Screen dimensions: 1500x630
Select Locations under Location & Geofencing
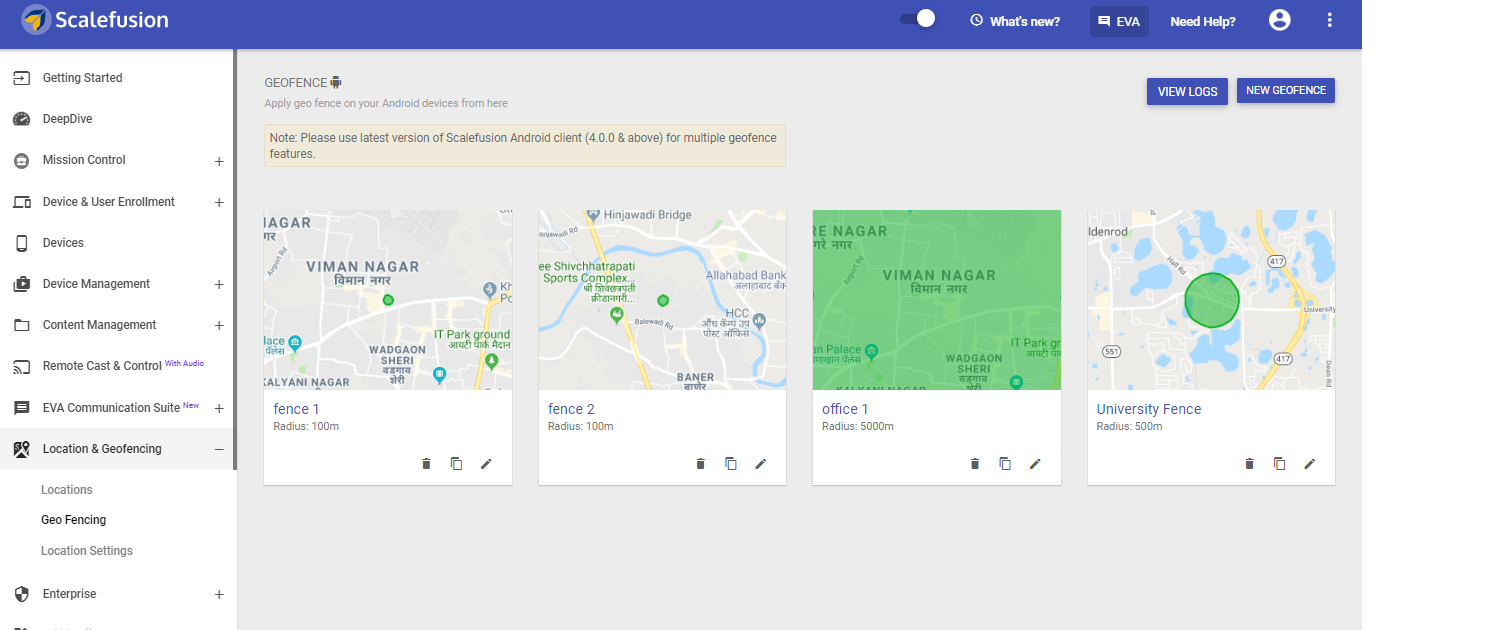pos(67,490)
